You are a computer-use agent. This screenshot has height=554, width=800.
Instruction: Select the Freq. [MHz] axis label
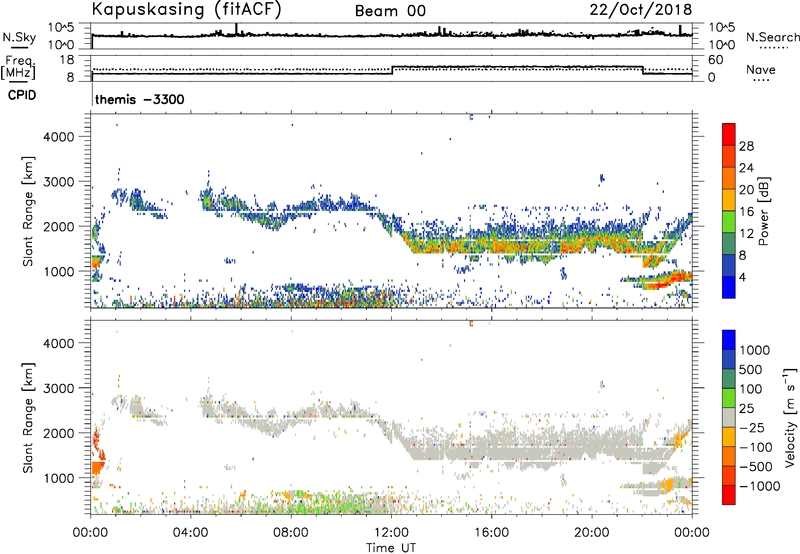pos(19,67)
